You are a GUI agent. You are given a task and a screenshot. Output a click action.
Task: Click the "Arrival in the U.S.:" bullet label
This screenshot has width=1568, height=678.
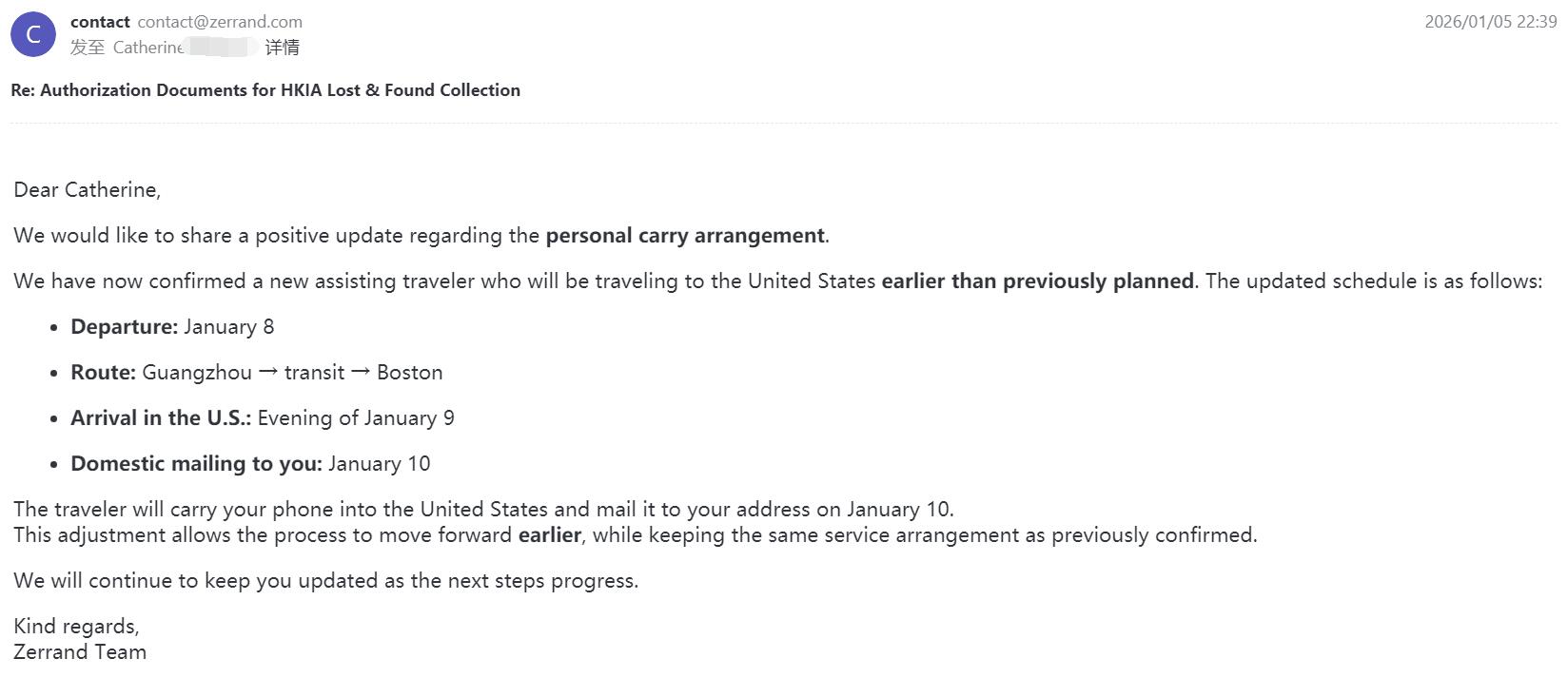click(x=161, y=418)
